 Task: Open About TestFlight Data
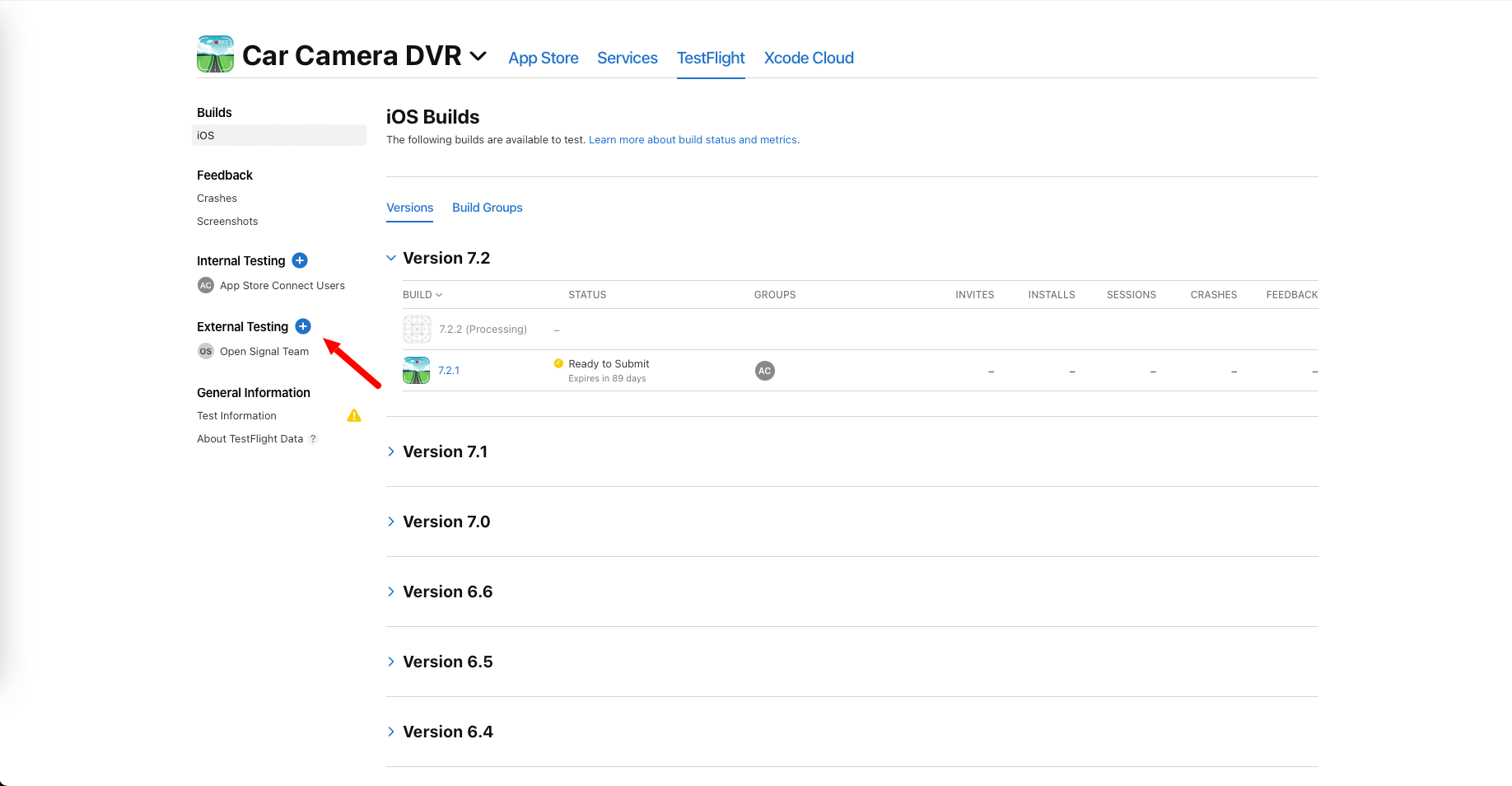pos(250,439)
